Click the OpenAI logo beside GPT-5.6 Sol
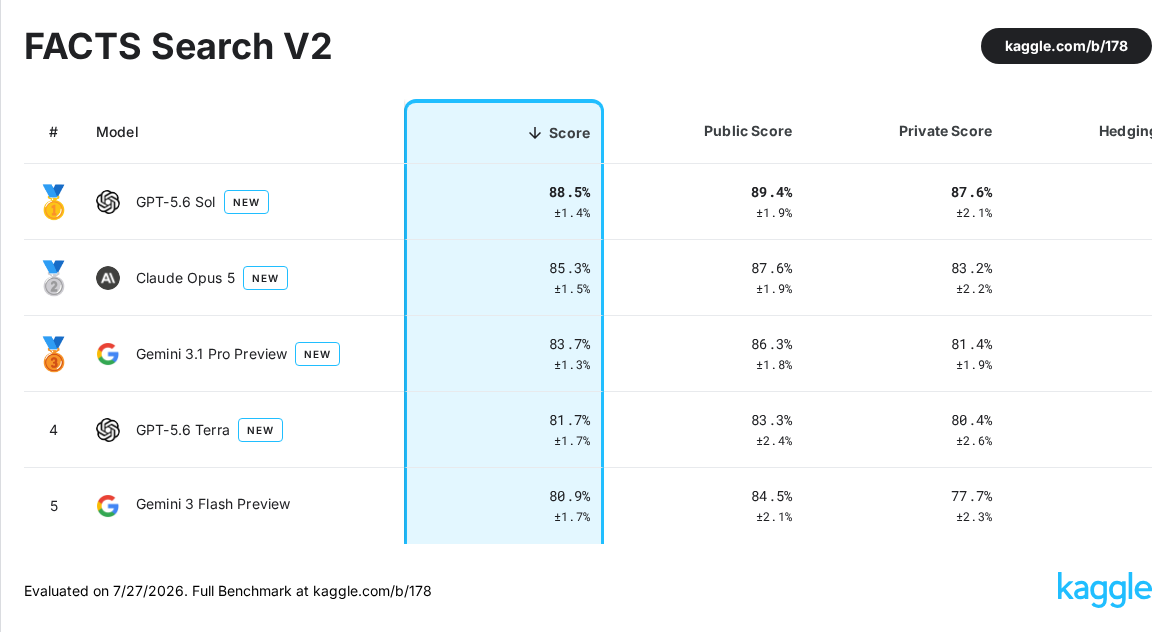 pos(108,202)
